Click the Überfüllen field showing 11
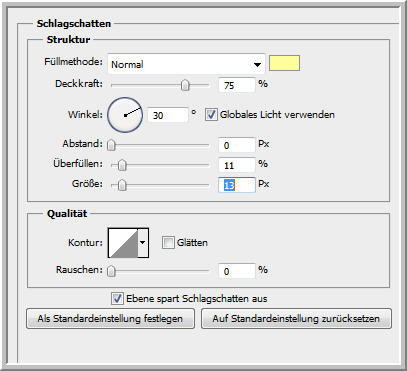 236,165
